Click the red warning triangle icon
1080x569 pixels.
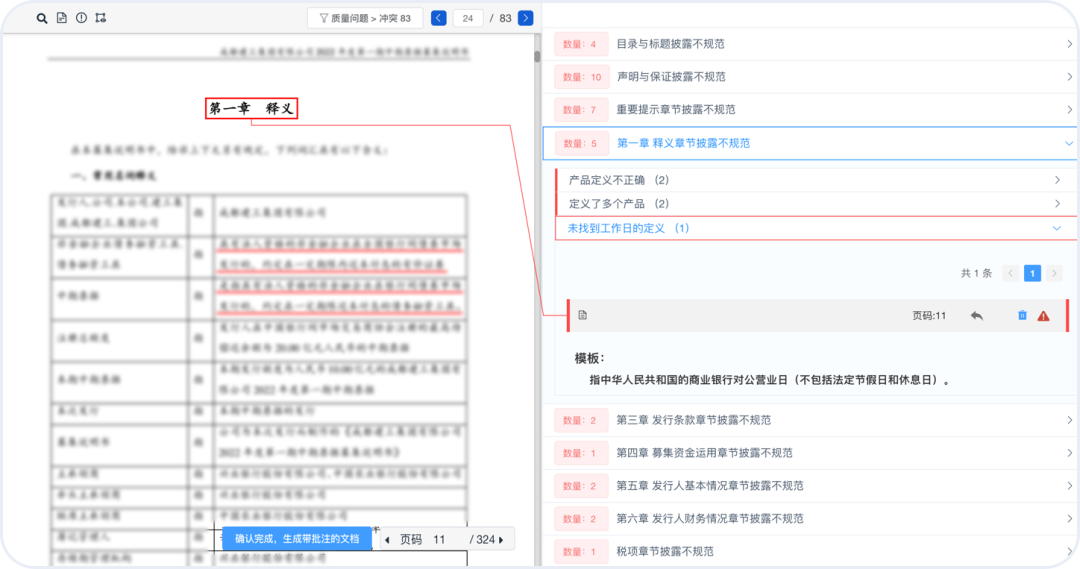pos(1043,315)
